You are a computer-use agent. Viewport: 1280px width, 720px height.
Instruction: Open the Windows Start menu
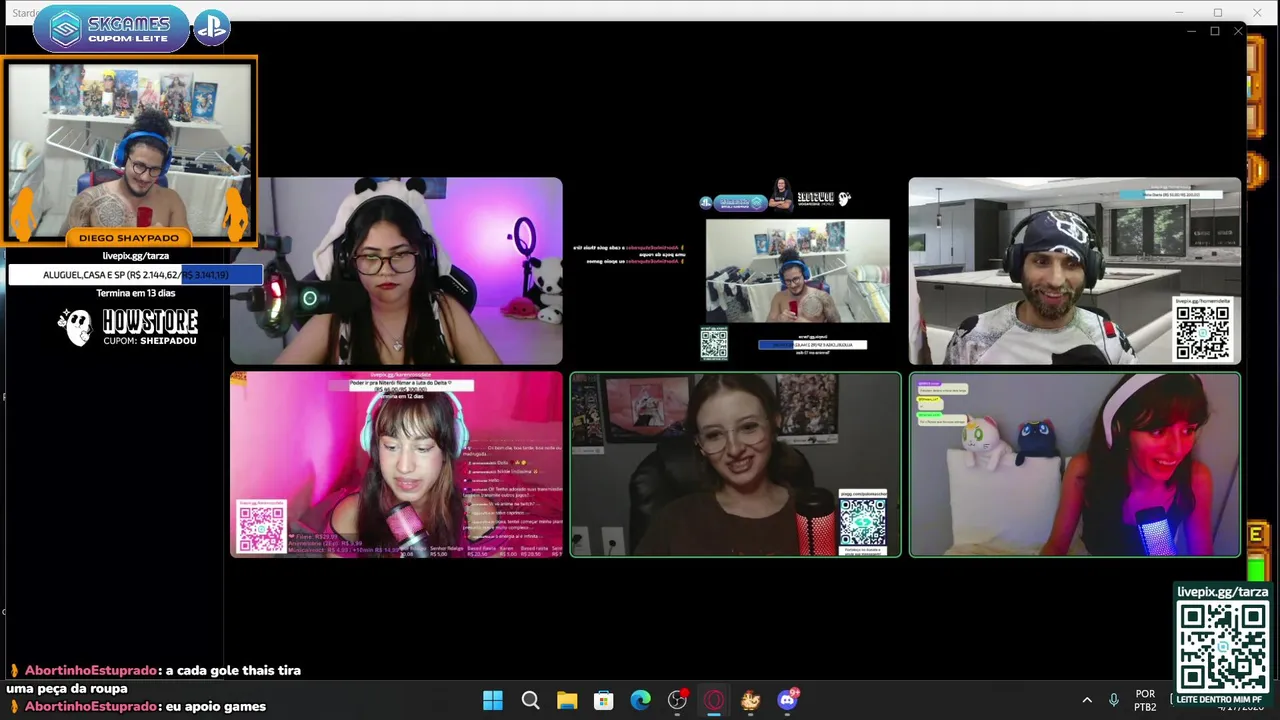click(493, 700)
